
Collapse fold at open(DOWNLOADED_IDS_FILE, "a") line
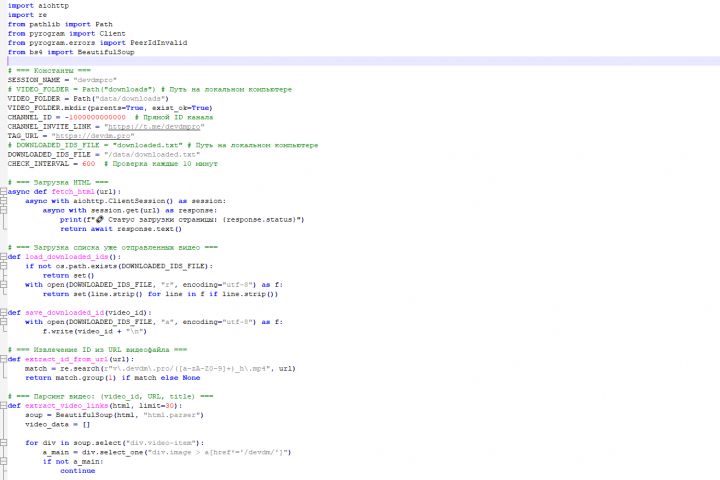click(4, 322)
